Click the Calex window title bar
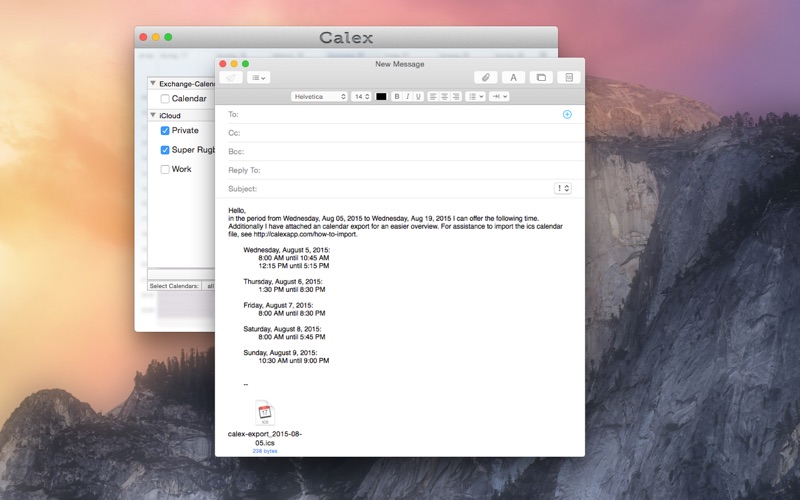 [346, 37]
